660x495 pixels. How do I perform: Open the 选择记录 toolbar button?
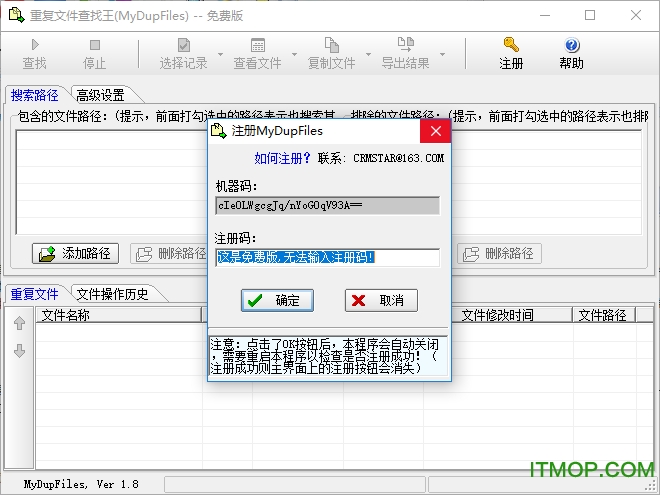[184, 54]
